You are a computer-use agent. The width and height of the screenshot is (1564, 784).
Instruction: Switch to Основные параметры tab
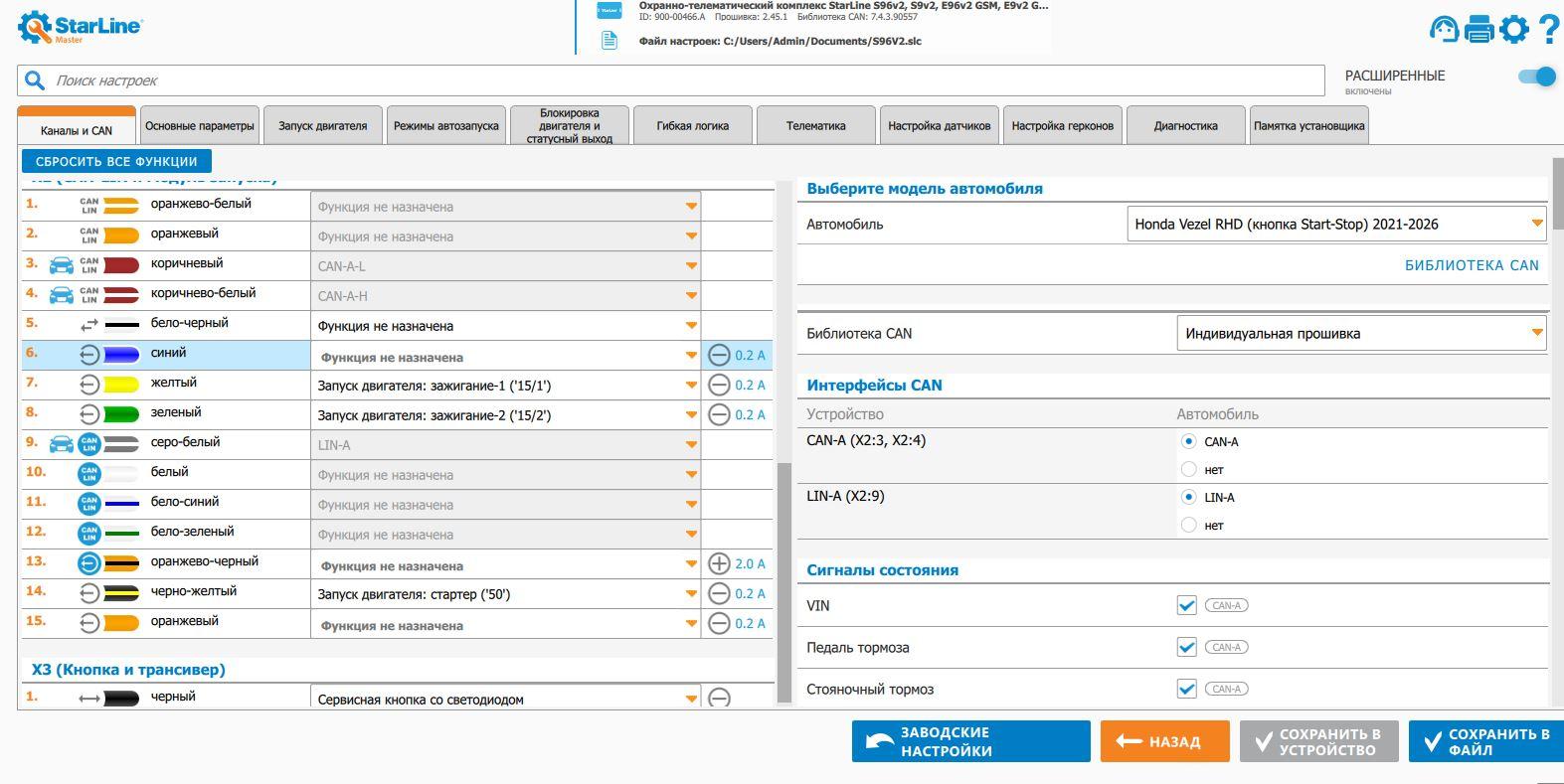(200, 125)
